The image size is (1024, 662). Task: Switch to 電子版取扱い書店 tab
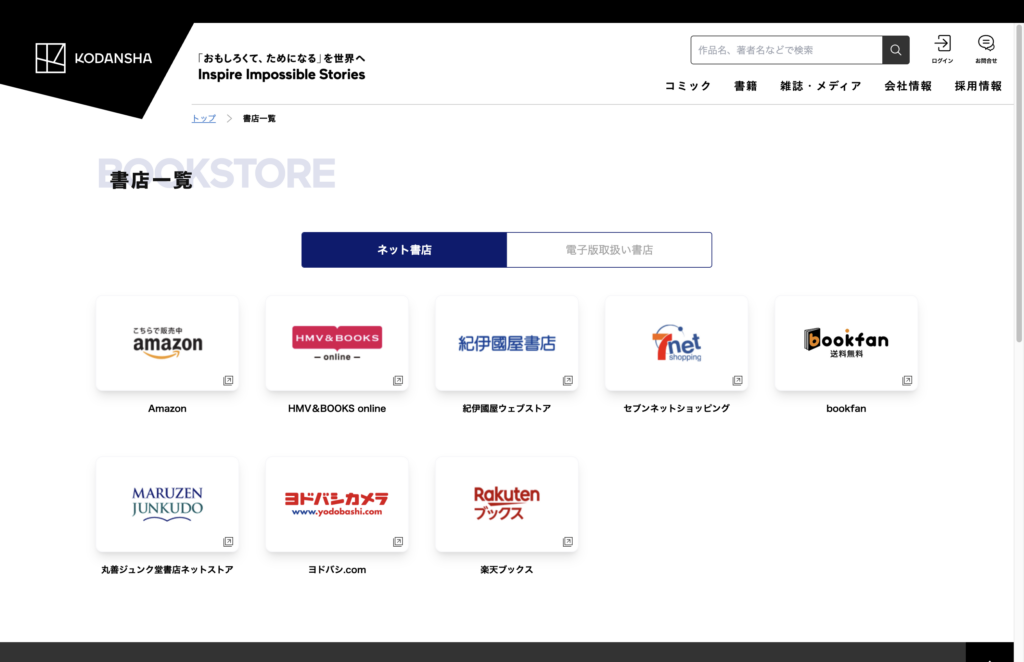609,250
